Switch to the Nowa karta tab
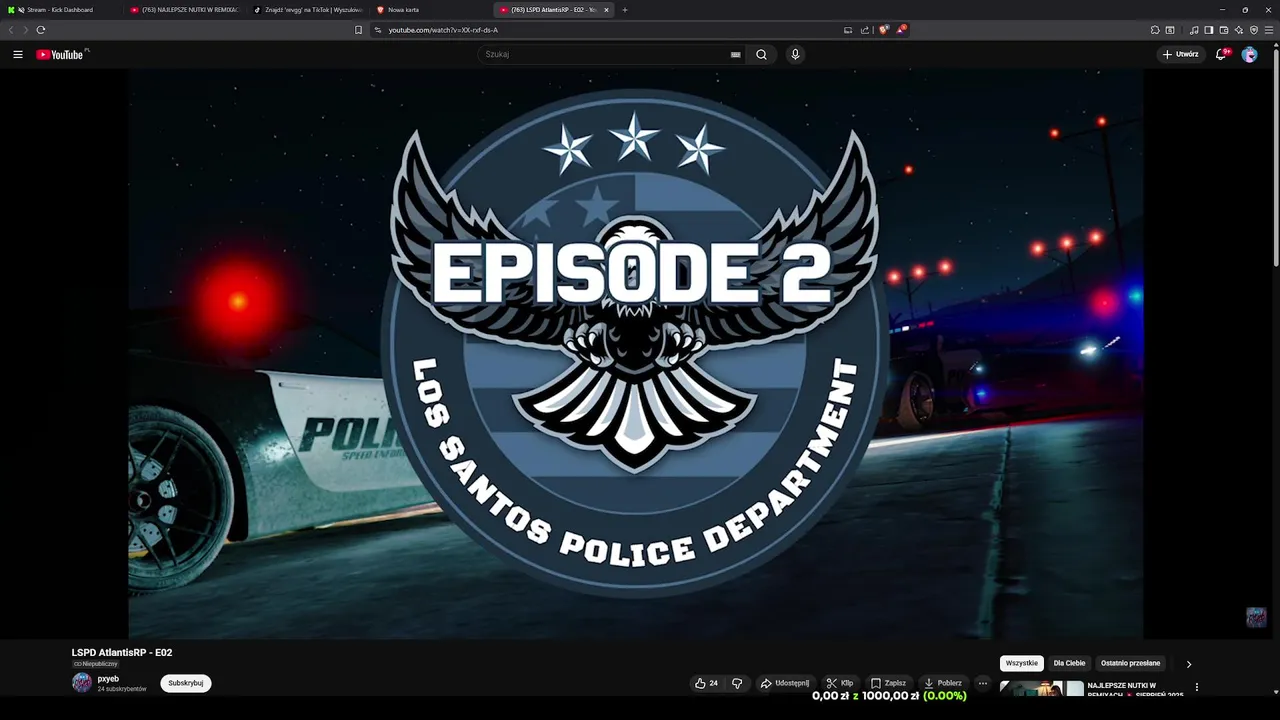Image resolution: width=1280 pixels, height=720 pixels. 431,9
